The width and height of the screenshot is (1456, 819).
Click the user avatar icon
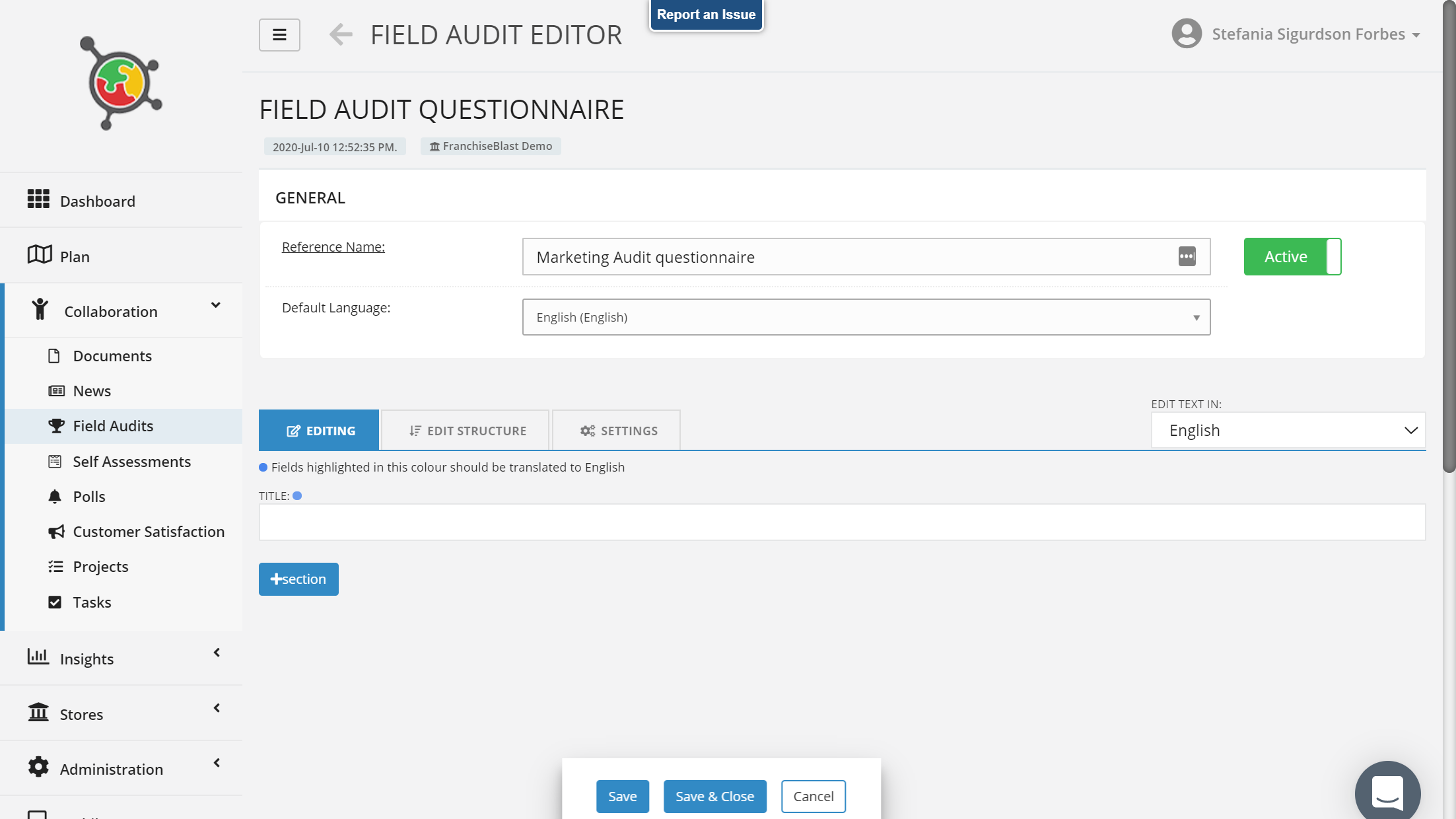(1186, 34)
